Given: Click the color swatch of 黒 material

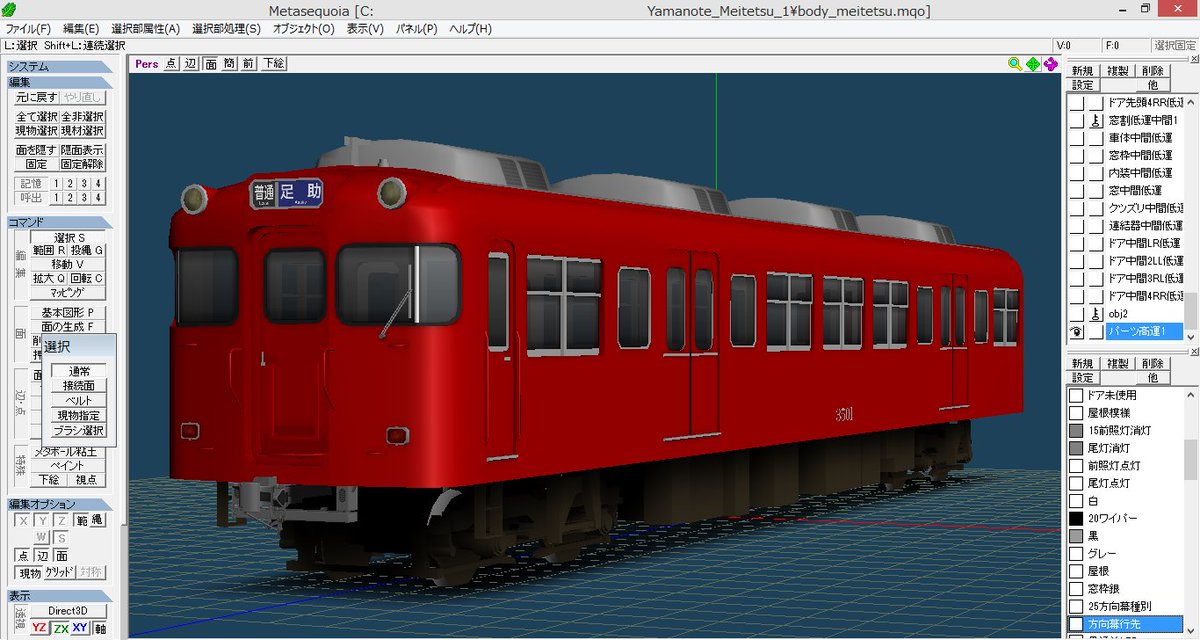Looking at the screenshot, I should coord(1076,536).
